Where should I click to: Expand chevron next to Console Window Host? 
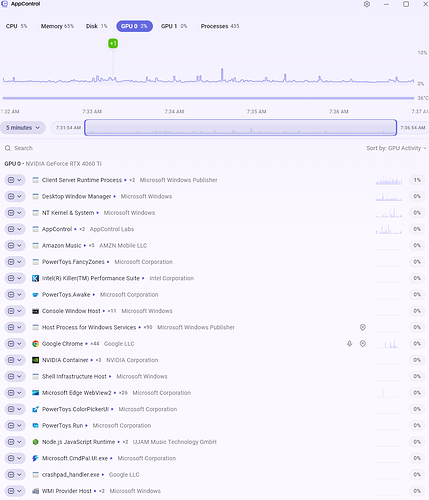(x=19, y=311)
